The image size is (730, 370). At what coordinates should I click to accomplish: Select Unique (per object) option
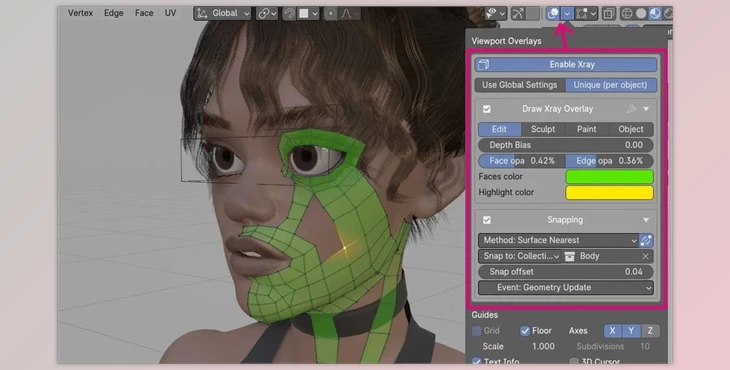[x=611, y=85]
